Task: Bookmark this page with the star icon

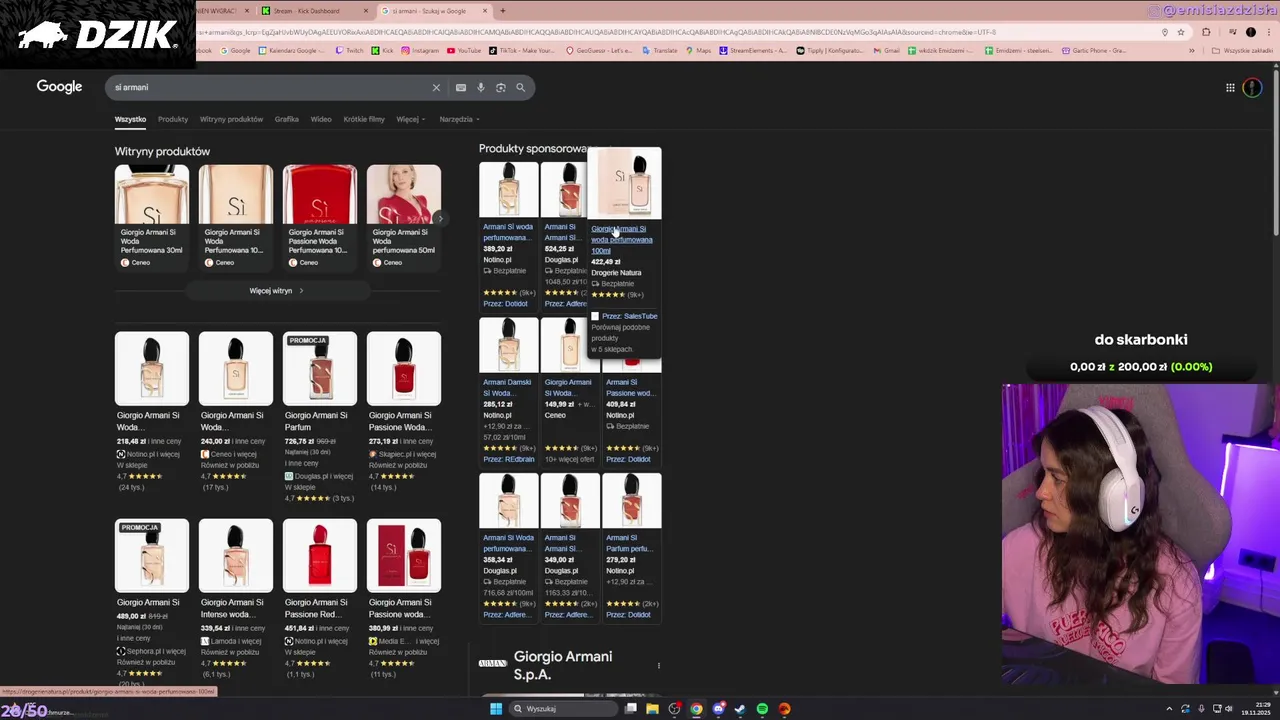Action: click(1181, 32)
